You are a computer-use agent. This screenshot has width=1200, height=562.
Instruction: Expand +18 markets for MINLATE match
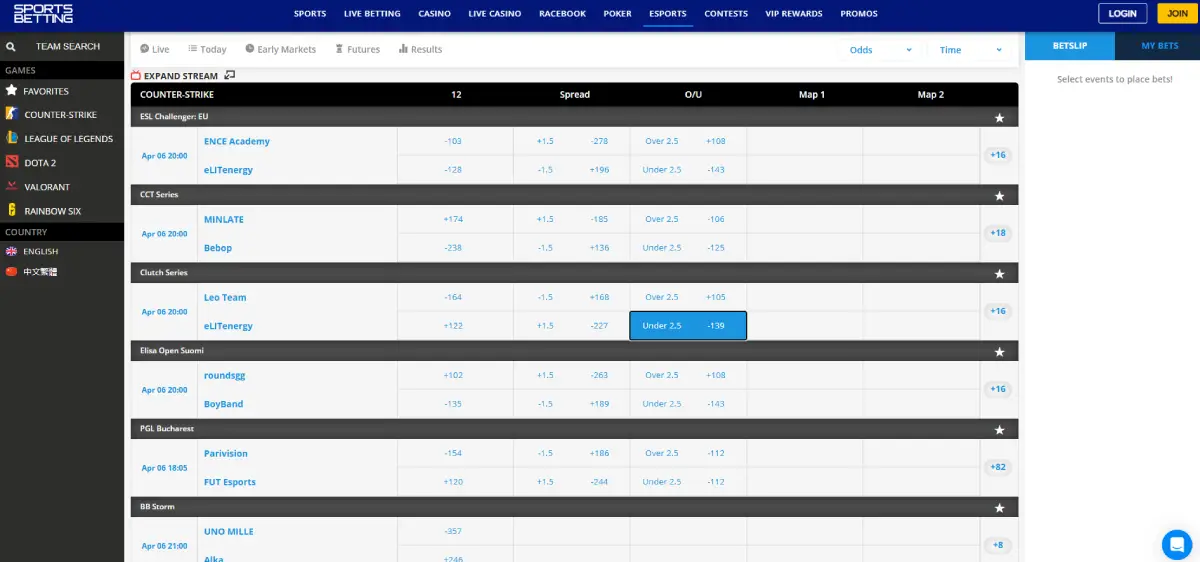click(998, 233)
